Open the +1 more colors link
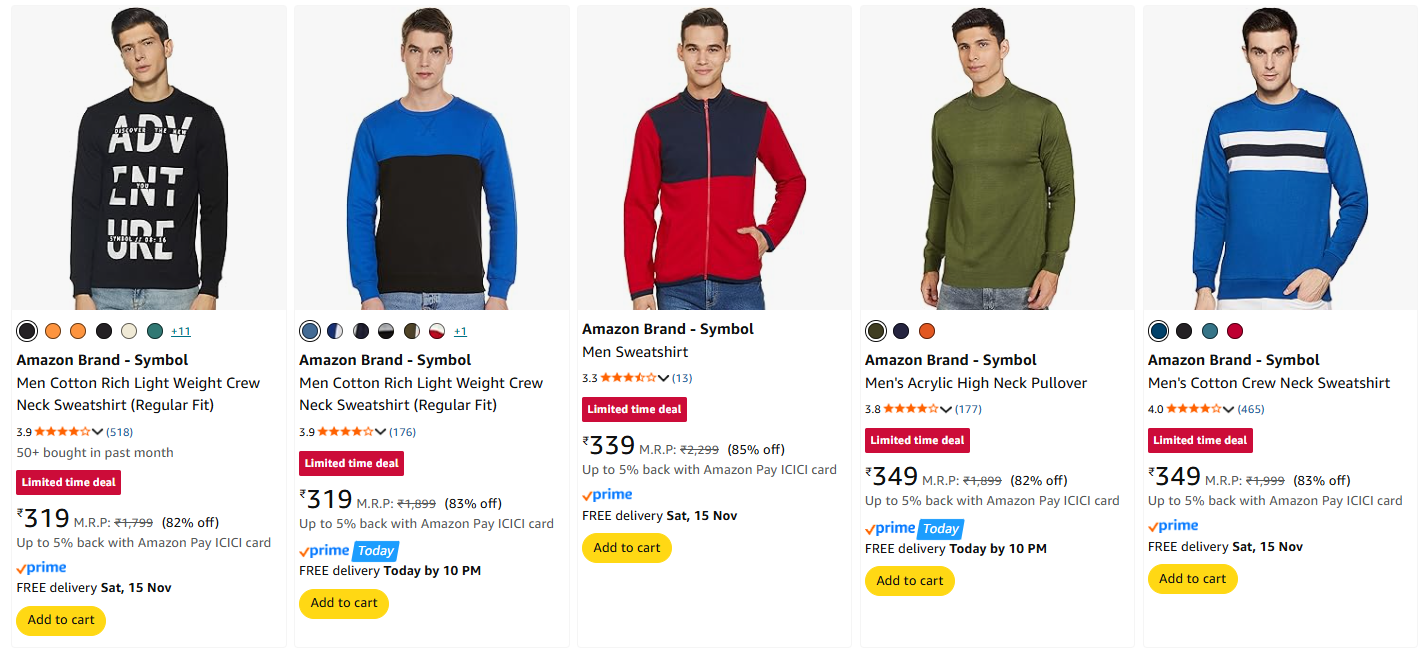Image resolution: width=1419 pixels, height=651 pixels. pos(460,331)
